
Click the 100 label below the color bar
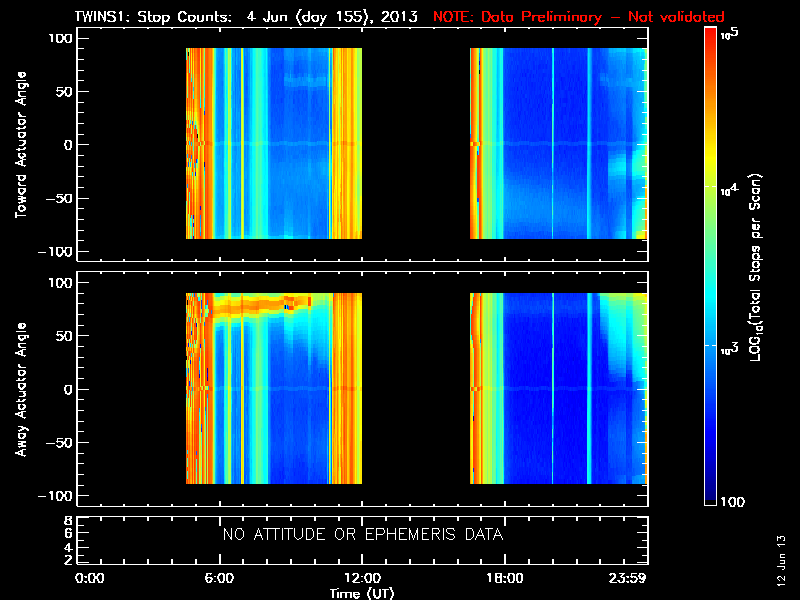coord(733,502)
